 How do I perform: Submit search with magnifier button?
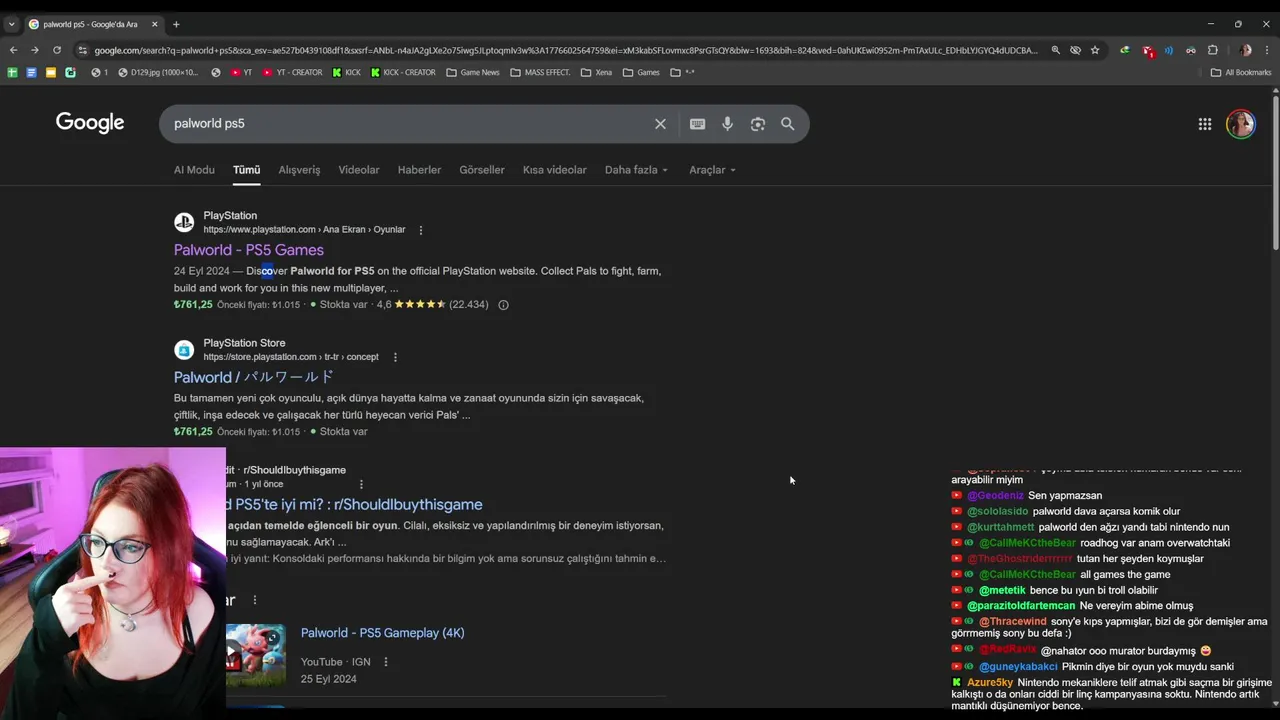[787, 124]
